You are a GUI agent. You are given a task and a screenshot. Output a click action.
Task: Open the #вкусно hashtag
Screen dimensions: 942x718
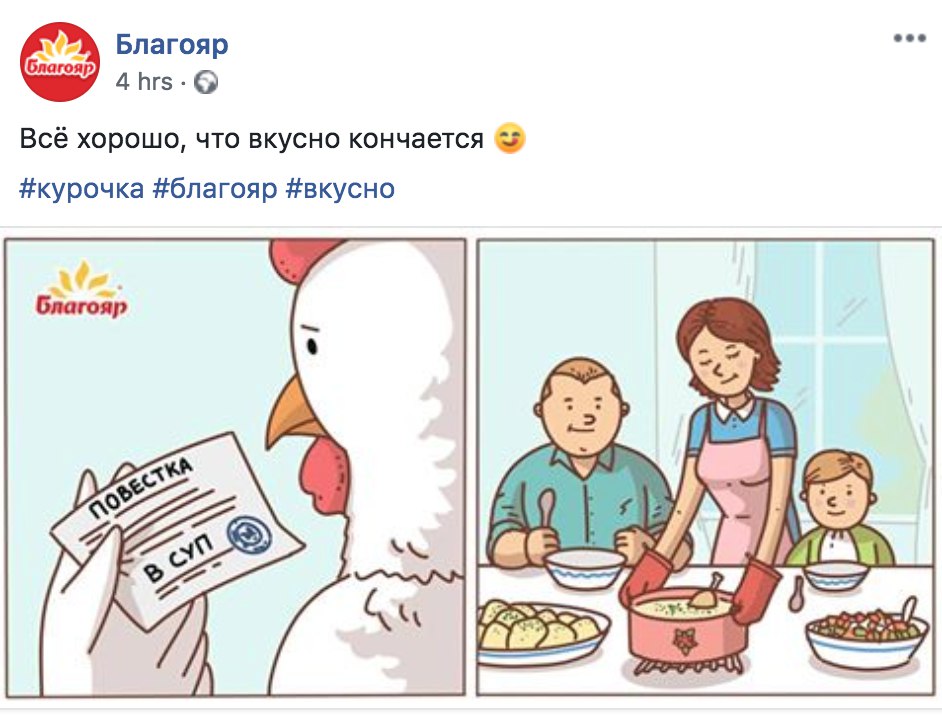(x=340, y=188)
